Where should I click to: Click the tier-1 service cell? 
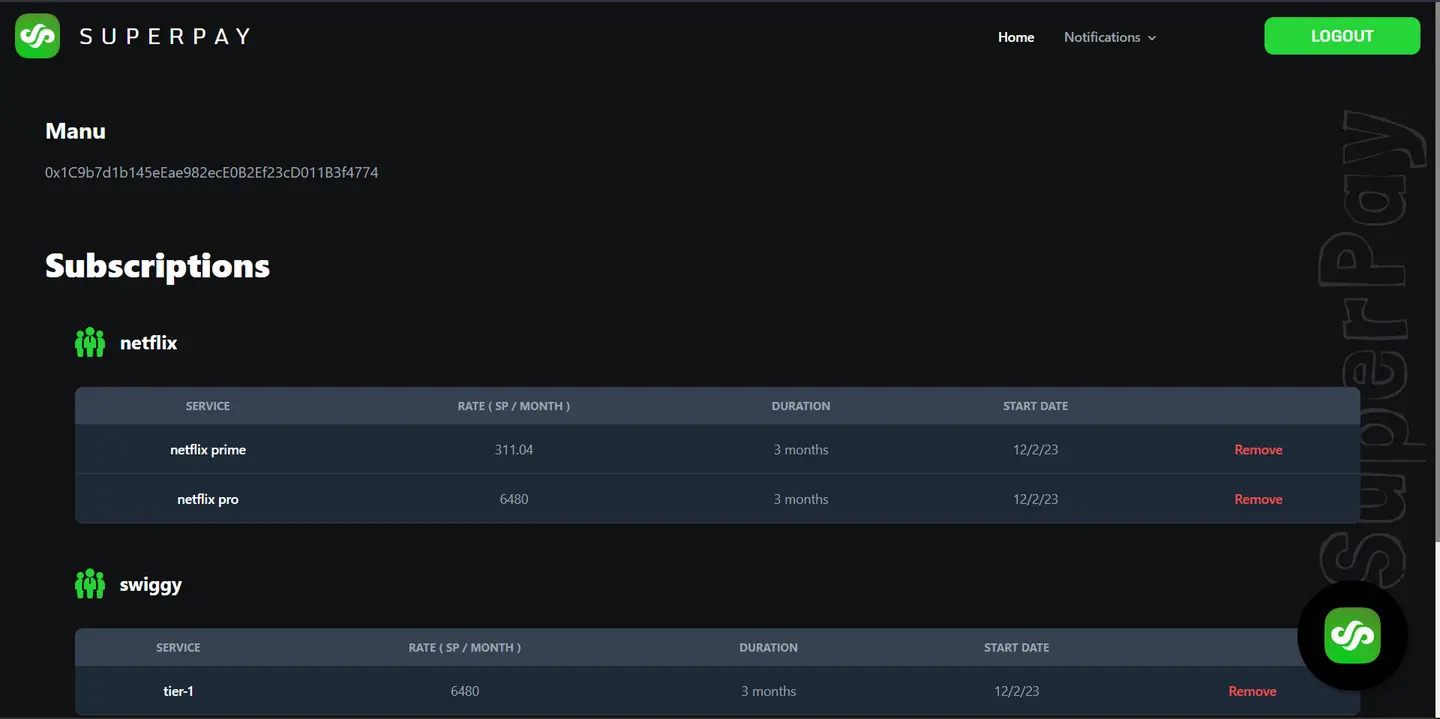coord(178,691)
